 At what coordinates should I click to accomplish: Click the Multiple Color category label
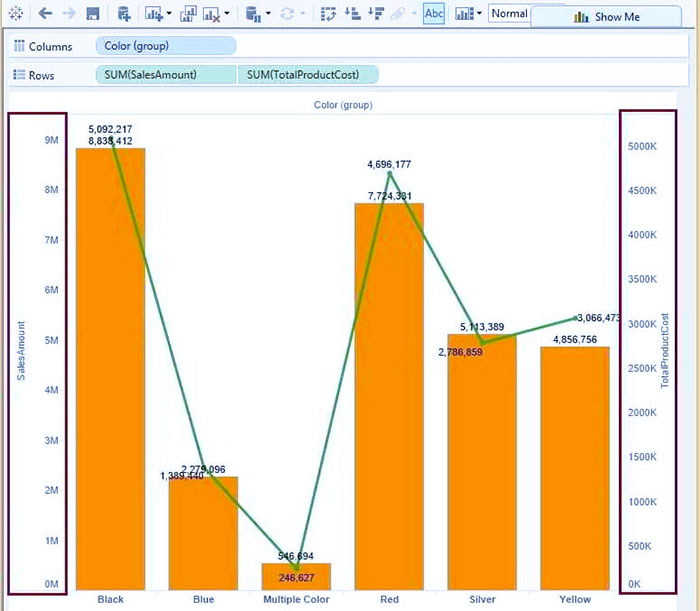(x=296, y=599)
